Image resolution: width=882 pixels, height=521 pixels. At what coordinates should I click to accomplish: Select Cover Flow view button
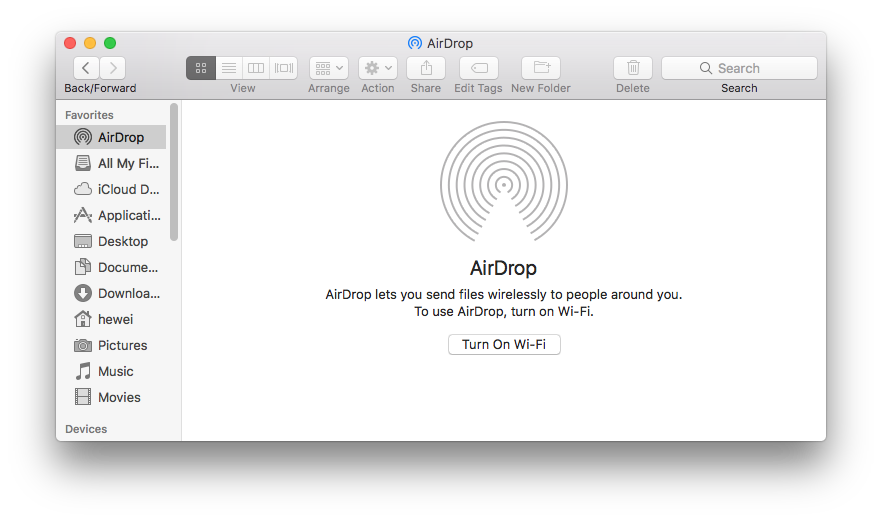[x=284, y=68]
